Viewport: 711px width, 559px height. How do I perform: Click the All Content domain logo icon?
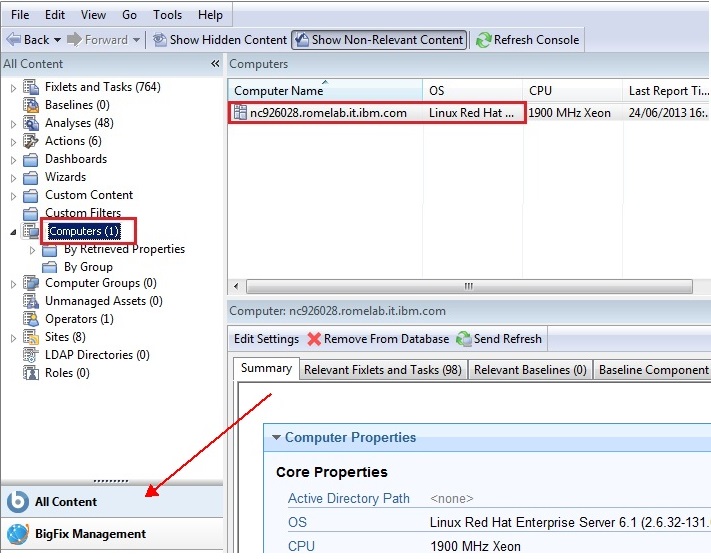[x=18, y=502]
